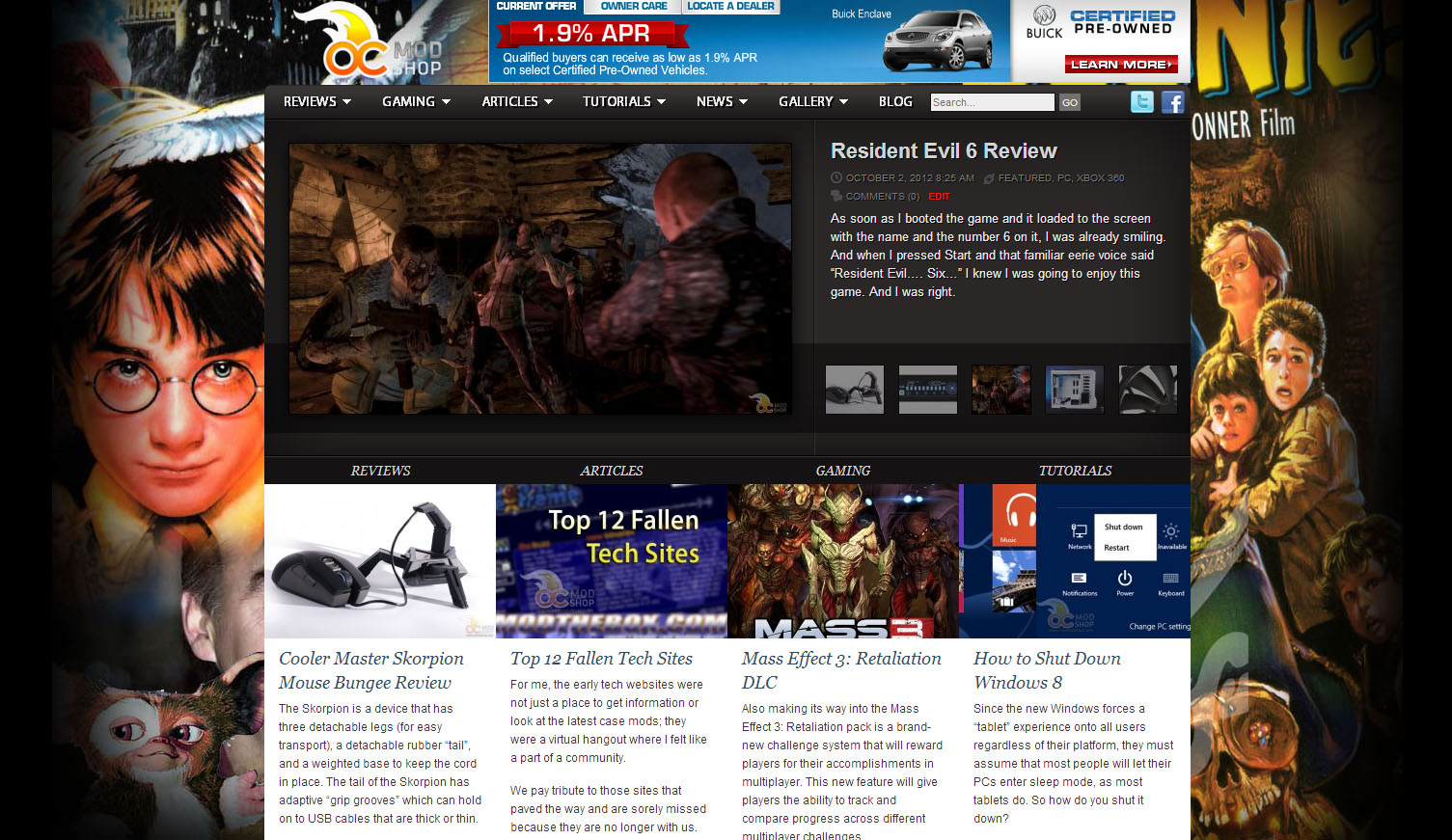Viewport: 1452px width, 840px height.
Task: Open the Blog menu item
Action: pos(895,101)
